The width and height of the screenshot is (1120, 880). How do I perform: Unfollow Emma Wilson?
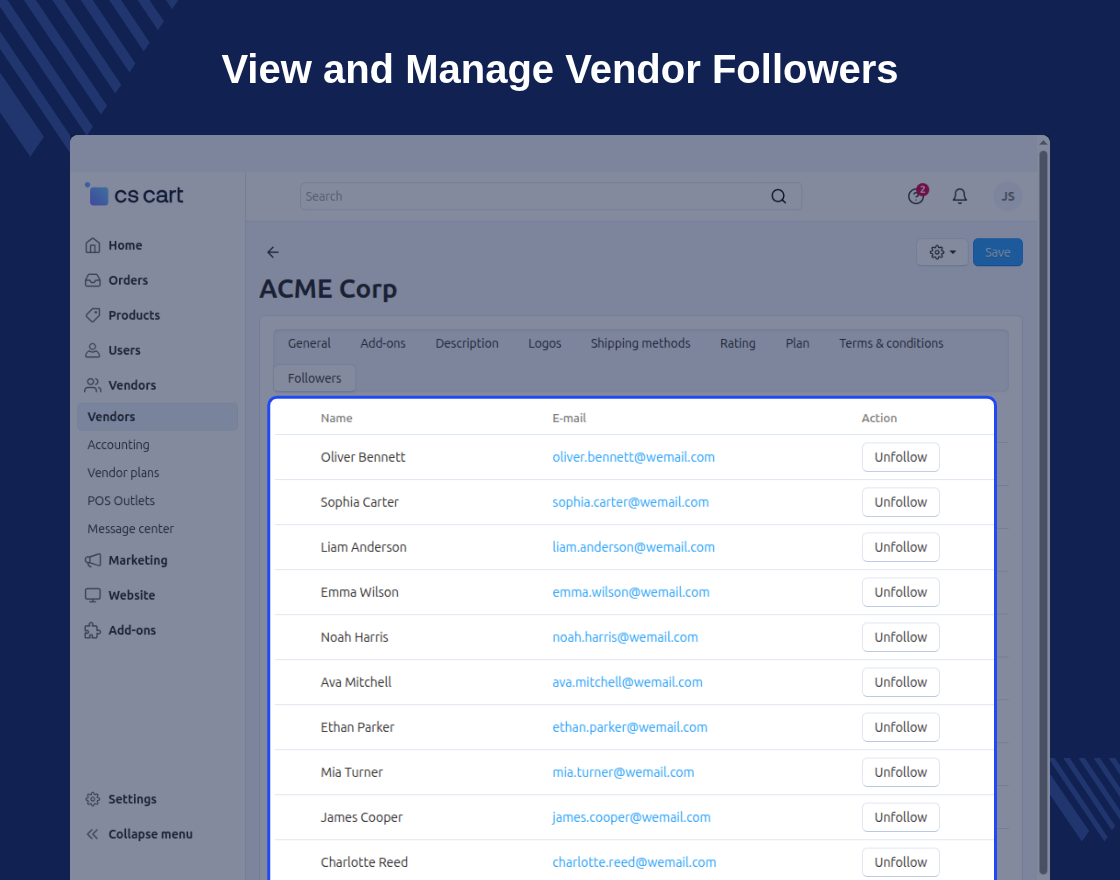coord(900,592)
